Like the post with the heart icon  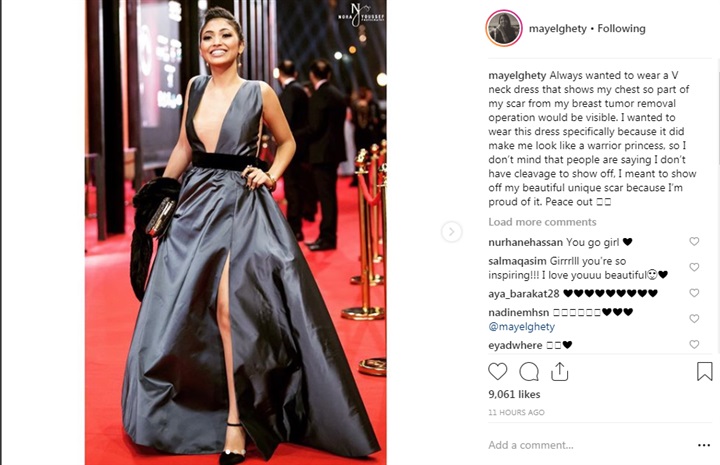tap(497, 371)
